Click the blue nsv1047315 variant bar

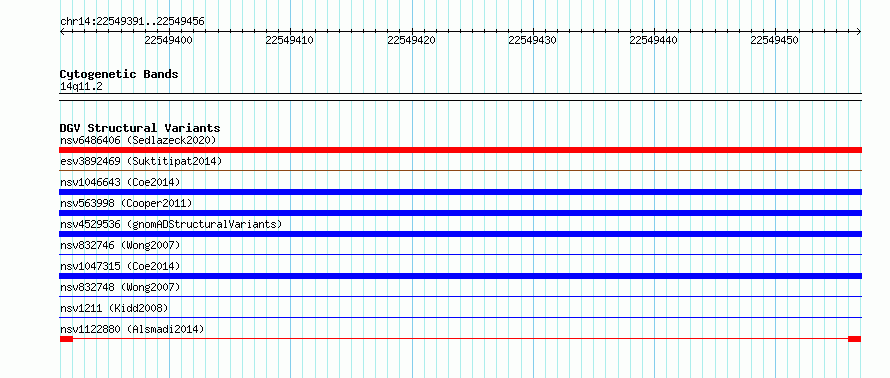(x=460, y=276)
